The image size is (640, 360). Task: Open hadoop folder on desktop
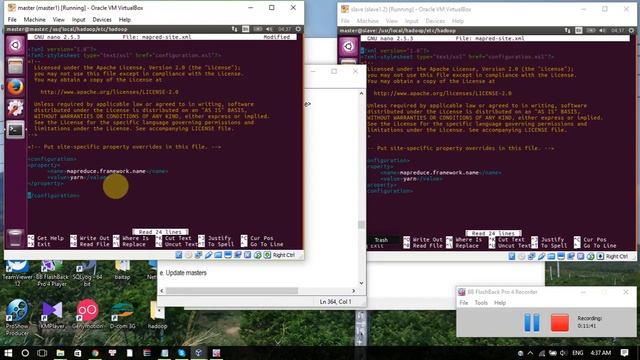157,315
